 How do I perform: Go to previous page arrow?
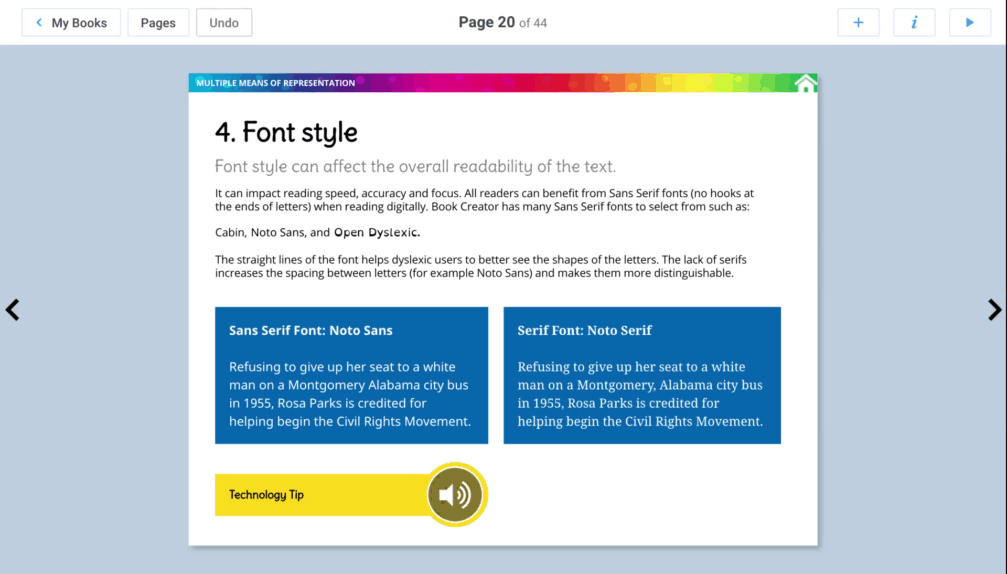[12, 310]
